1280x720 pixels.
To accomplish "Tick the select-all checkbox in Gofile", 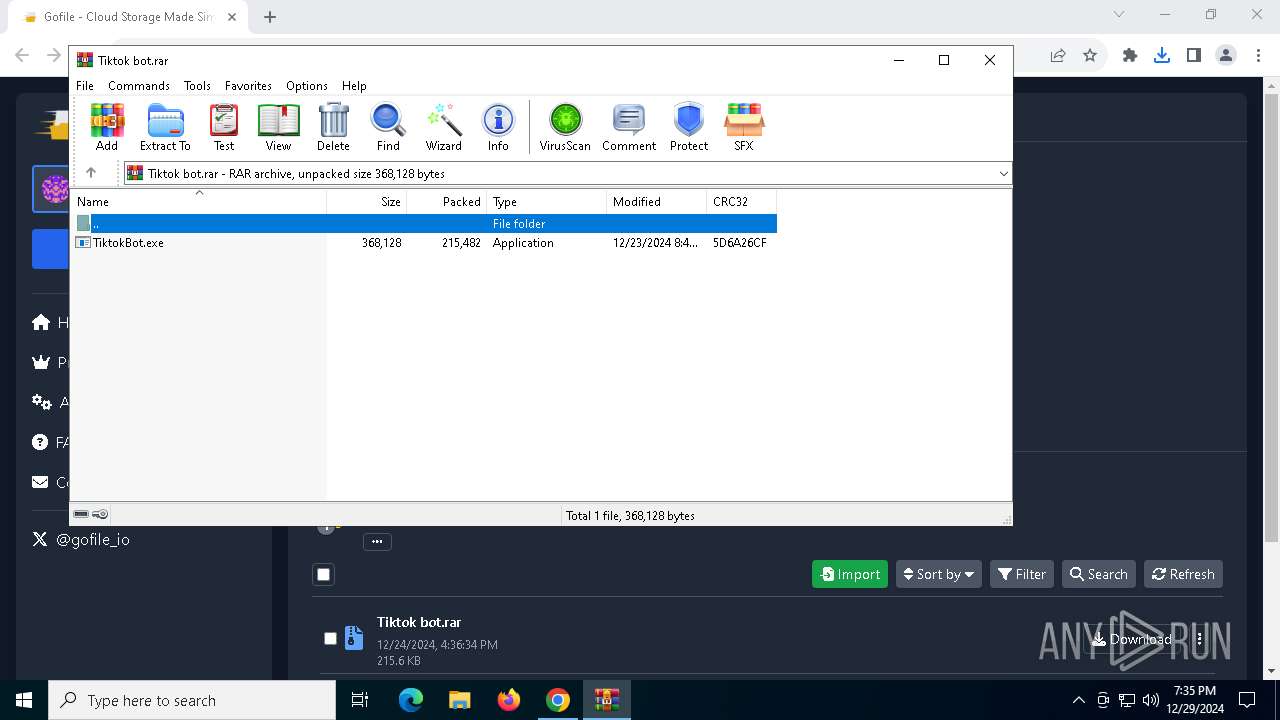I will (323, 574).
